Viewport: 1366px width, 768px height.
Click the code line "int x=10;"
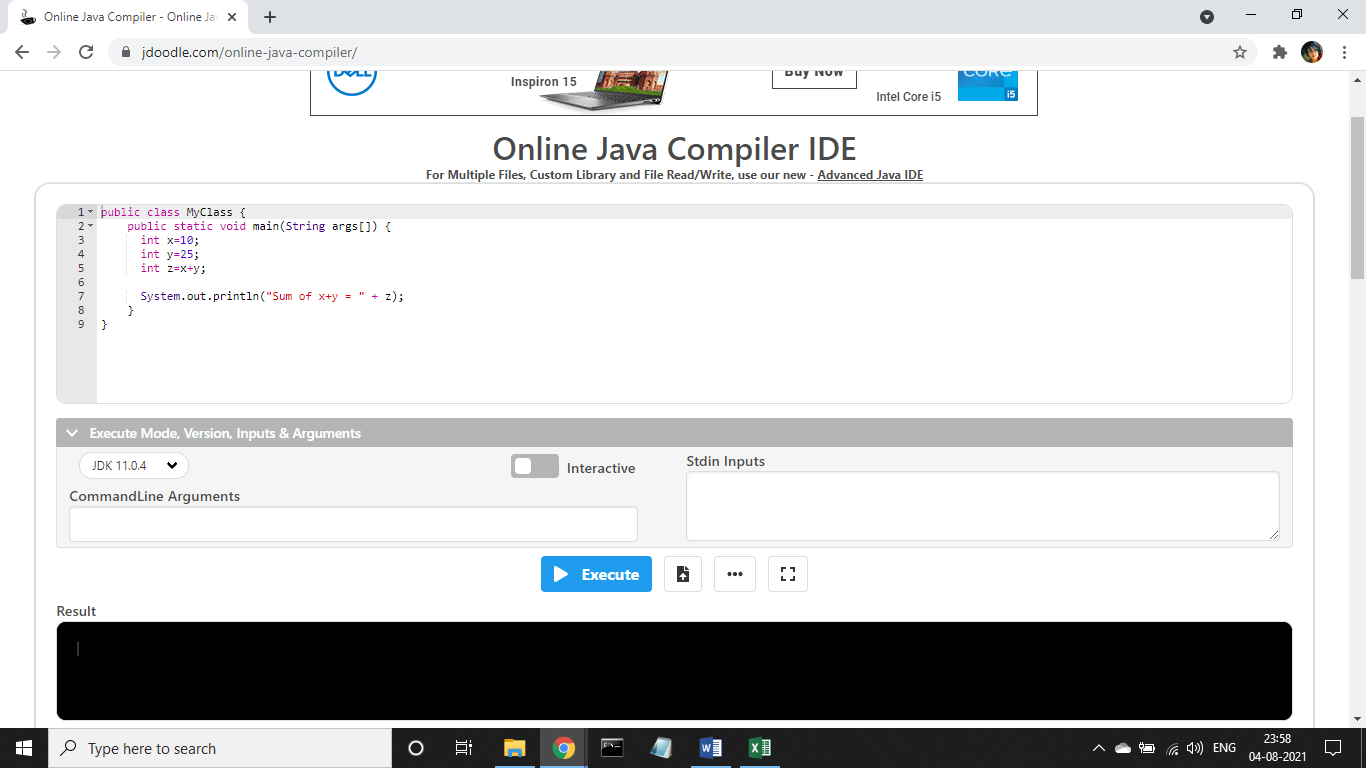pyautogui.click(x=170, y=240)
